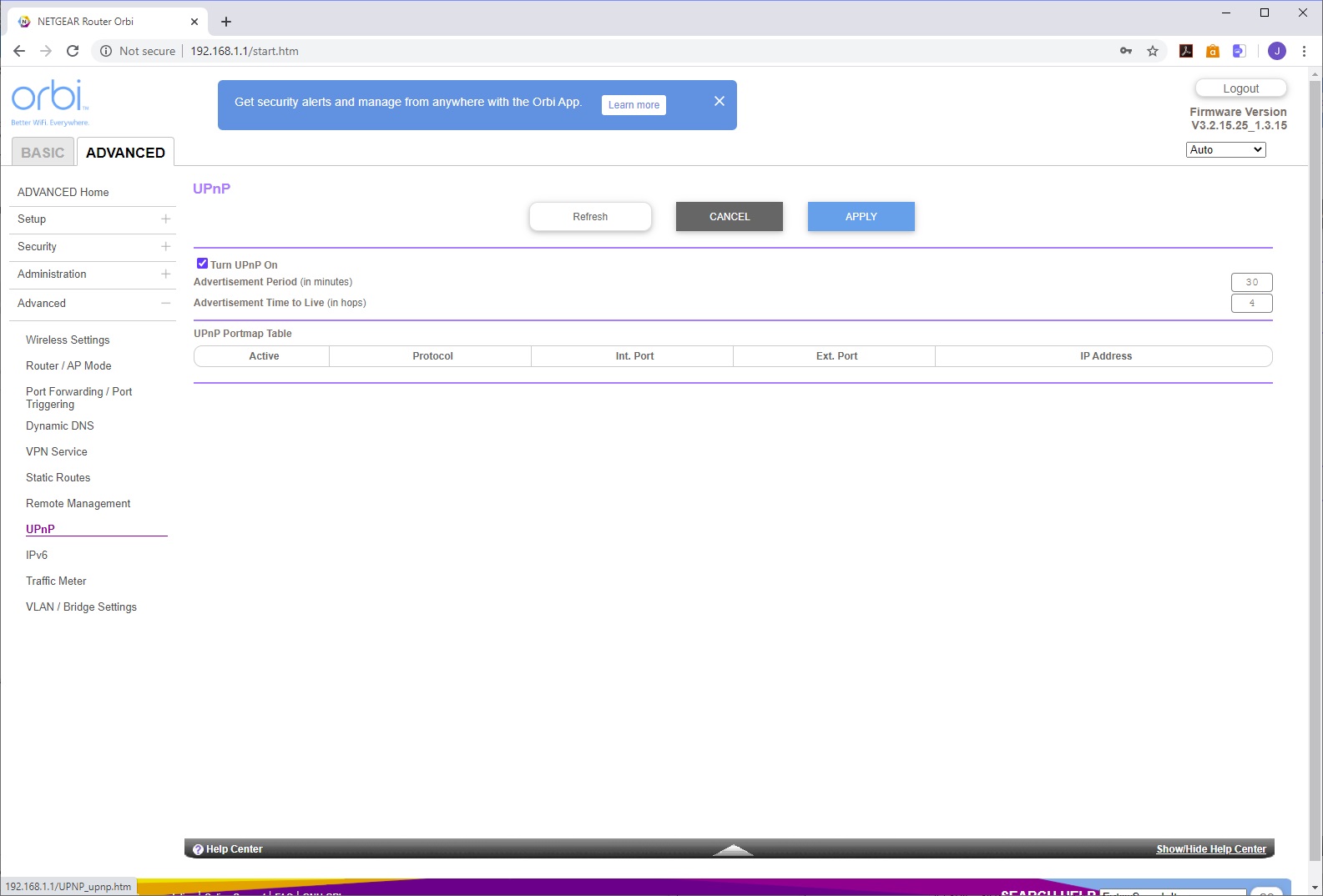
Task: Close the NETGEAR Router Orbi tab
Action: point(194,22)
